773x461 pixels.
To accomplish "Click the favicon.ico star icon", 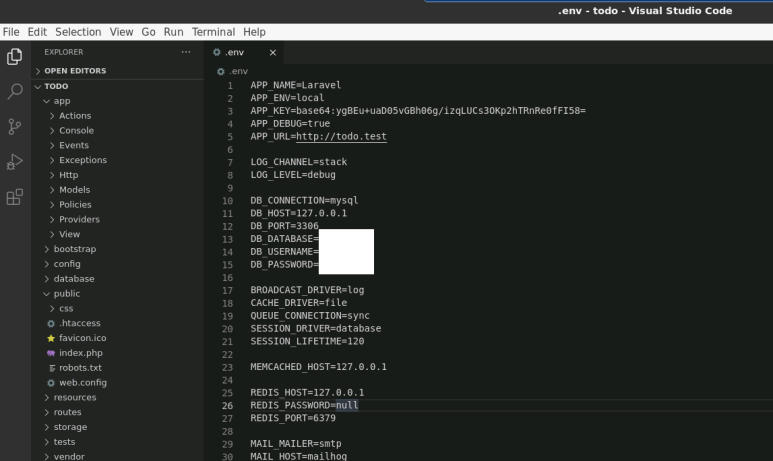I will point(51,338).
